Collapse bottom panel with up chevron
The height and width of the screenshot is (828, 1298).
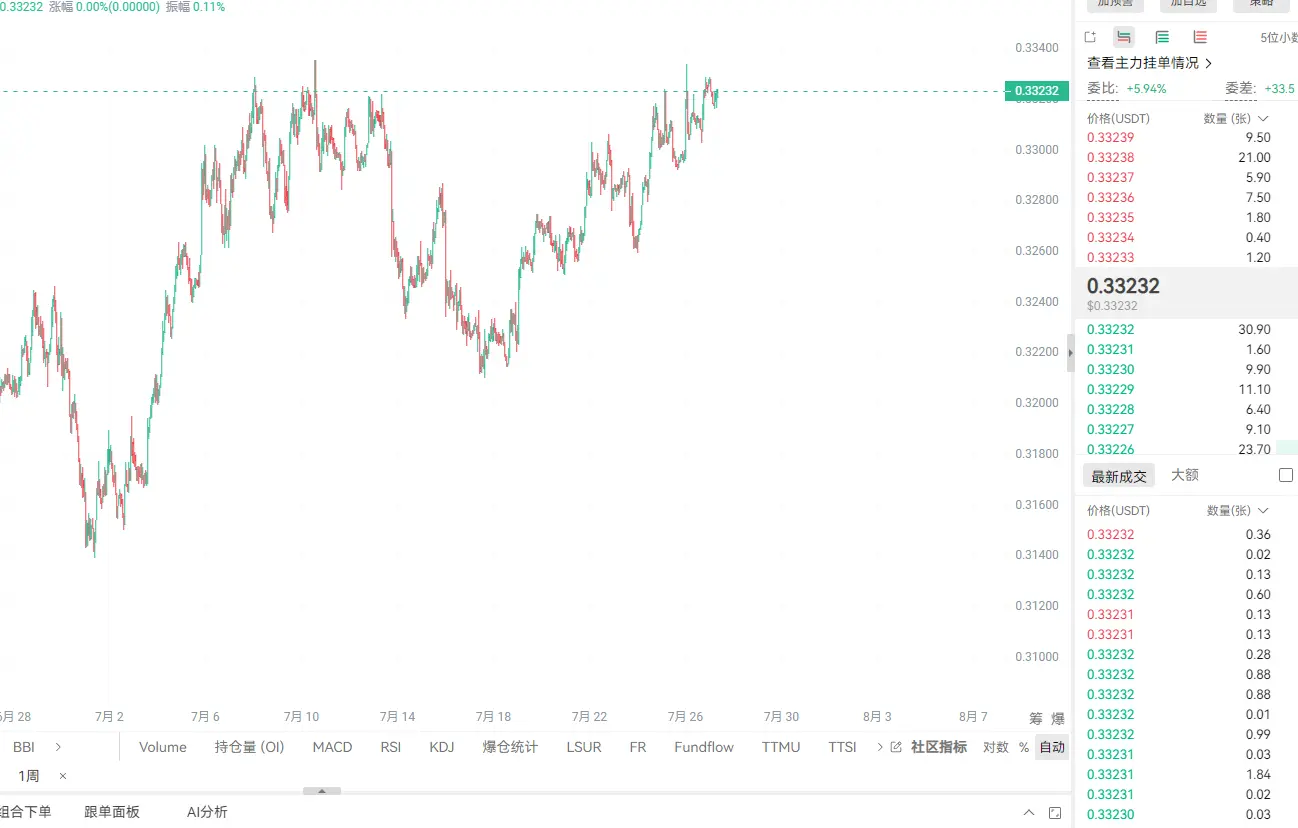1029,813
